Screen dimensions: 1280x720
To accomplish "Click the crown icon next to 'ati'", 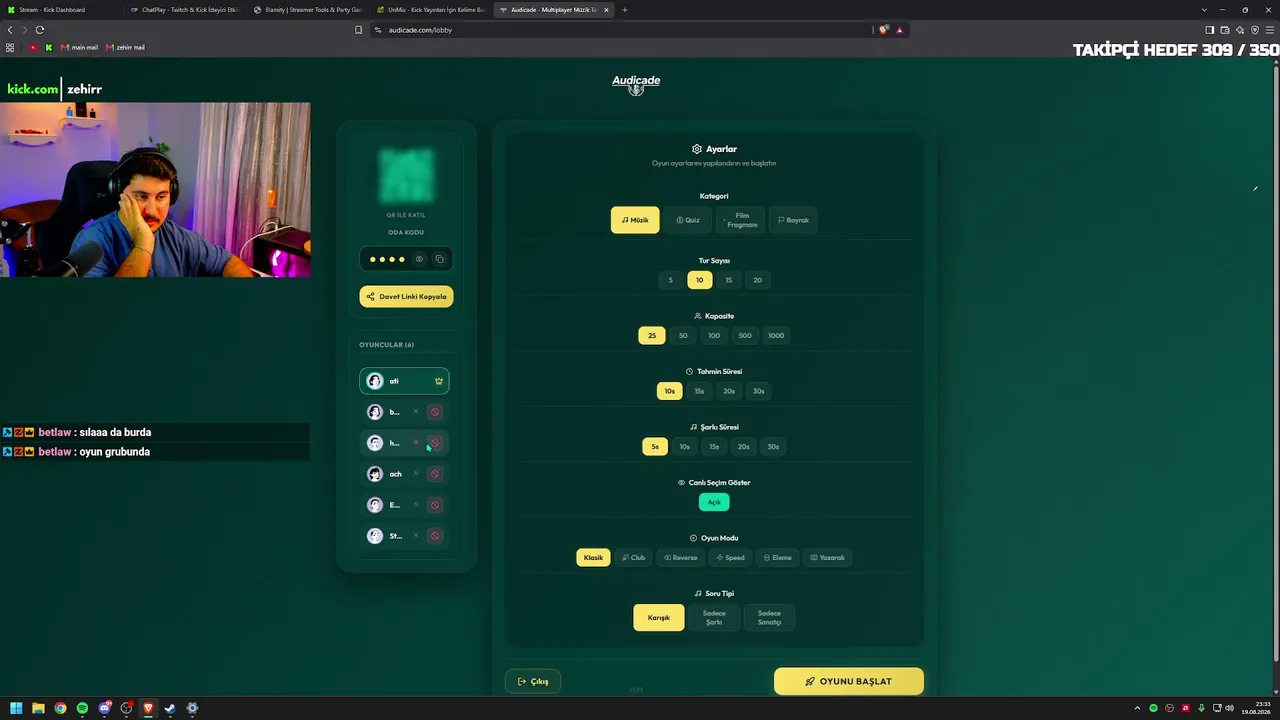I will (438, 381).
